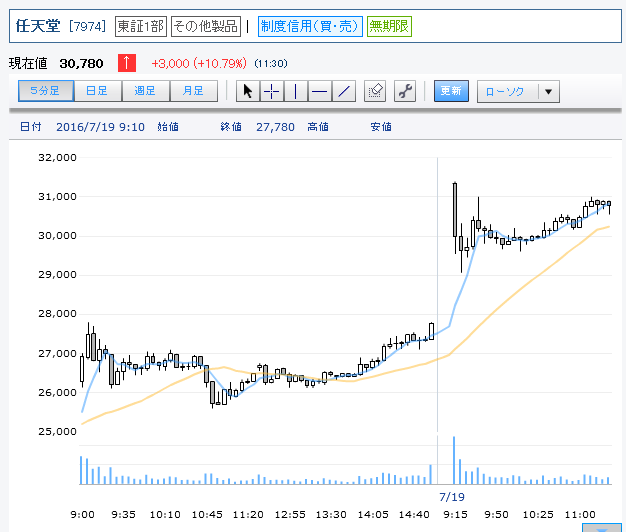Image resolution: width=626 pixels, height=532 pixels.
Task: Click the 32,000 price axis label
Action: pos(57,158)
